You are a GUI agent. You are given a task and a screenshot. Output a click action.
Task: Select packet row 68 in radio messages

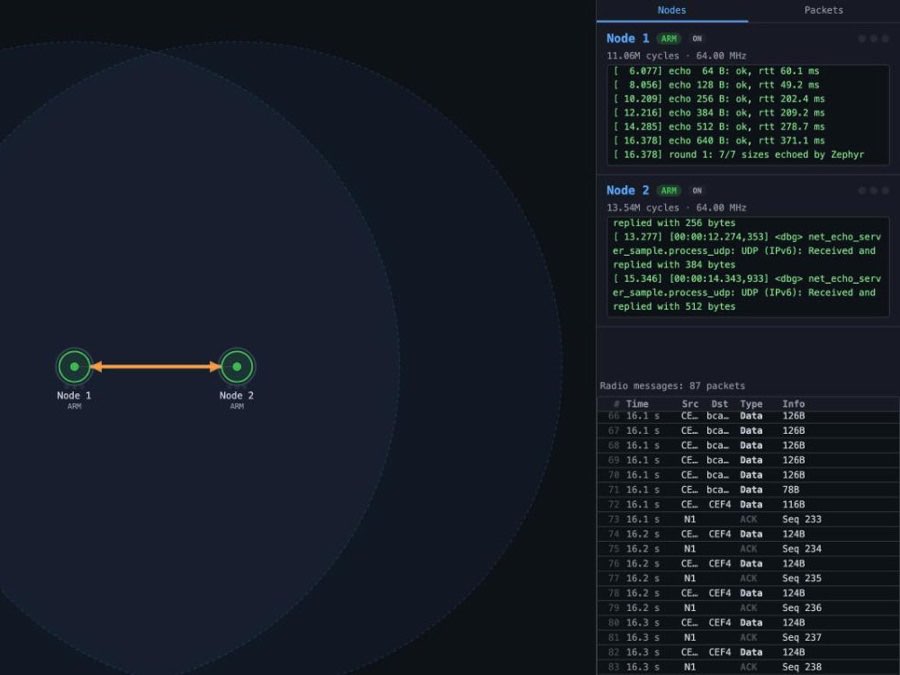pyautogui.click(x=748, y=445)
